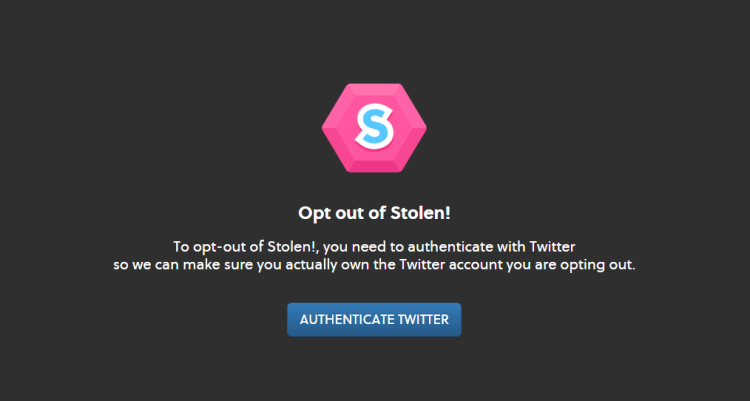Click the white S letter inside the logo
Screen dimensions: 750x401
tap(373, 128)
